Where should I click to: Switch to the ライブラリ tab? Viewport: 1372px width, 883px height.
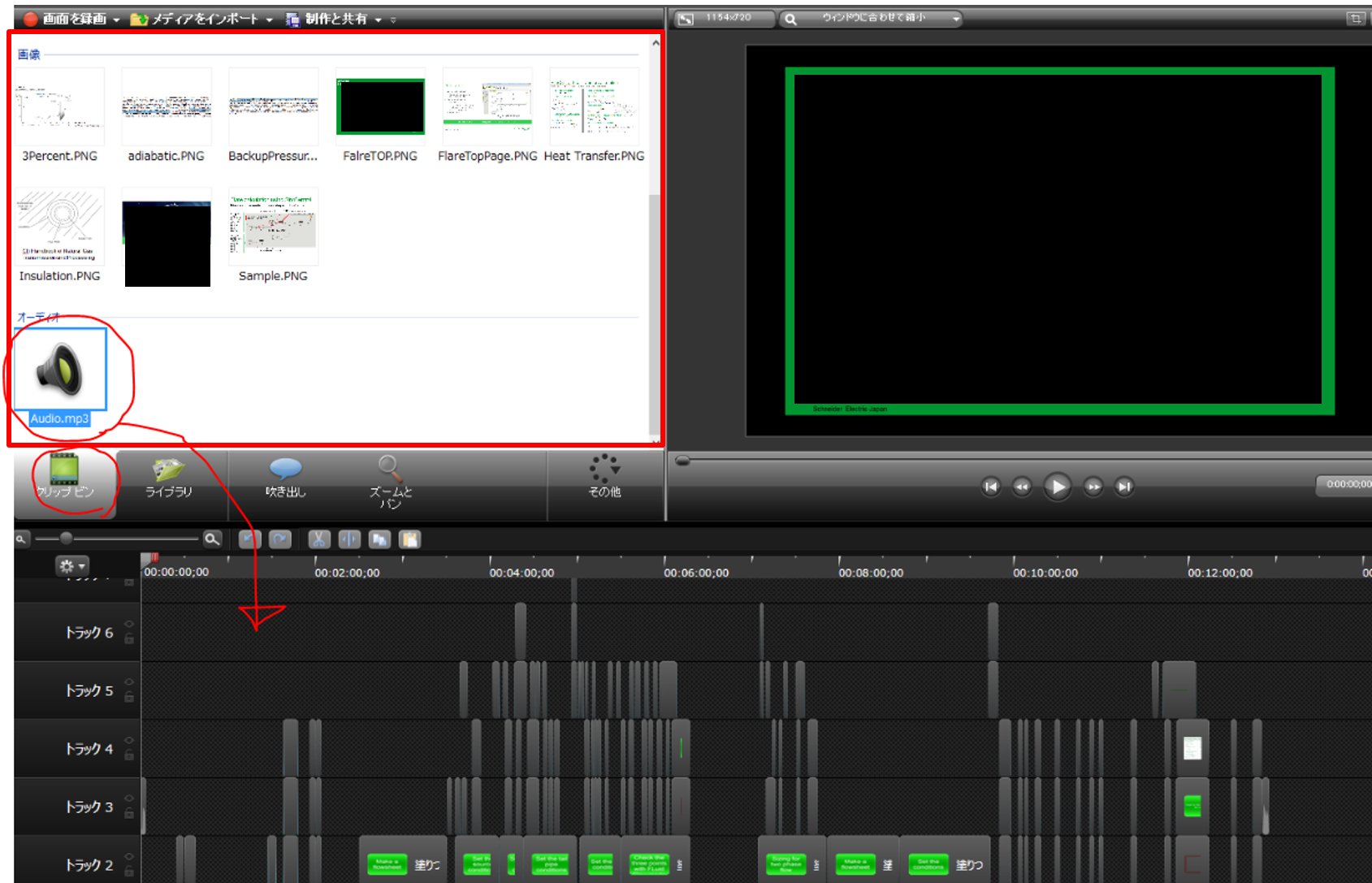point(169,478)
